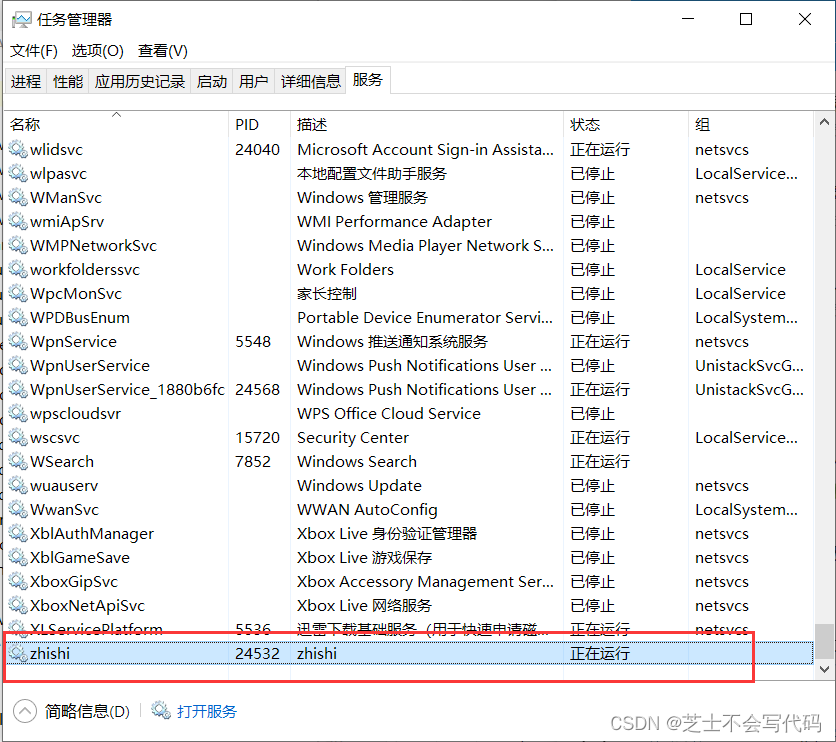Open the 文件(F) menu
Image resolution: width=836 pixels, height=742 pixels.
[34, 51]
